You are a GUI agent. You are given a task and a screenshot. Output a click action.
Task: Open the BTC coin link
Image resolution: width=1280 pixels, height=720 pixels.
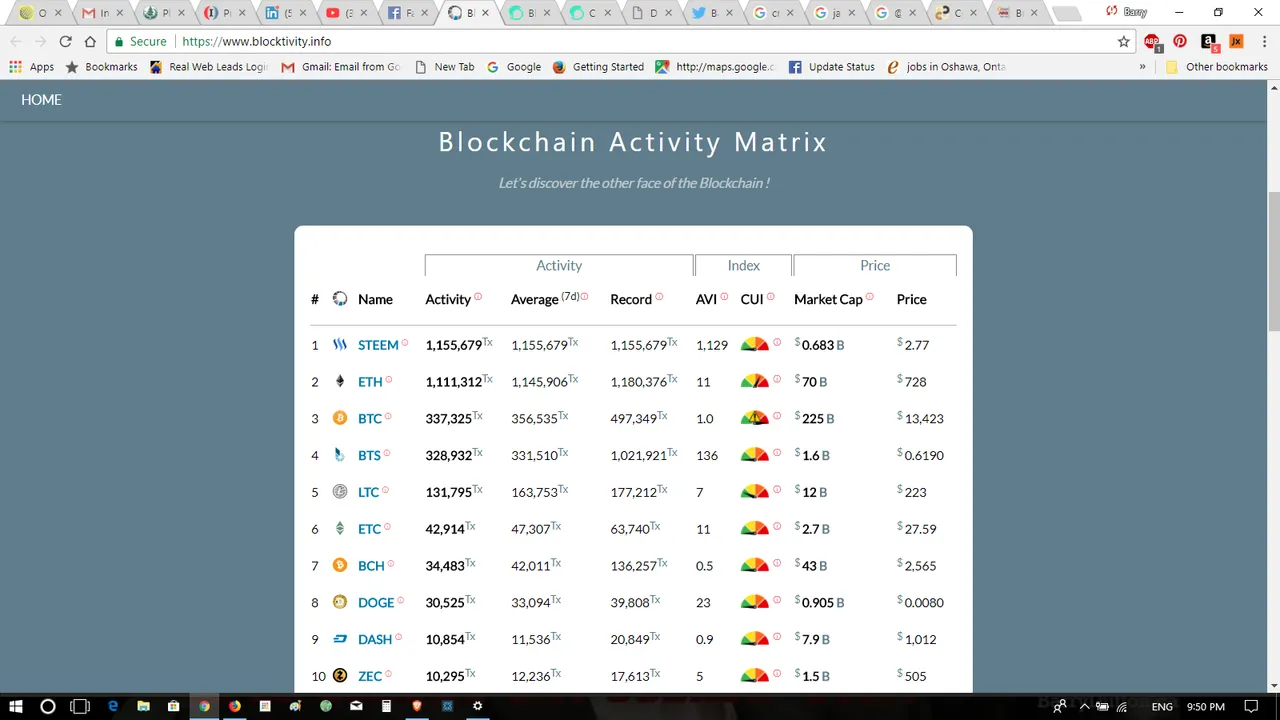point(370,419)
